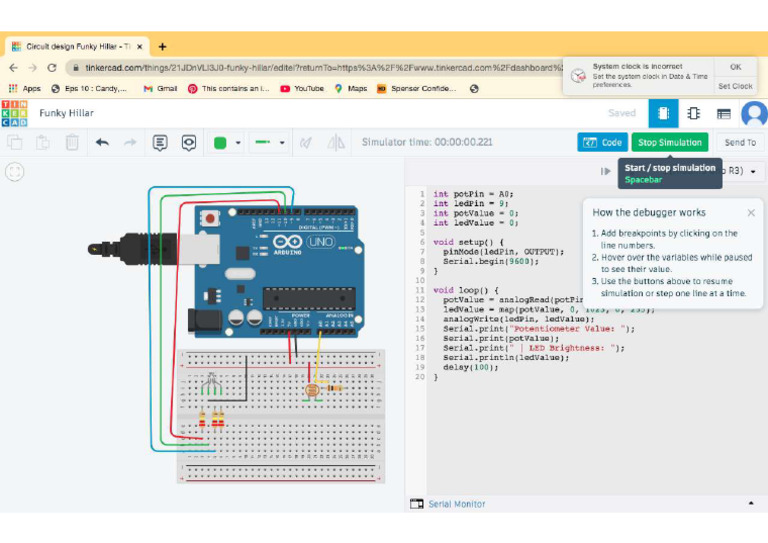The height and width of the screenshot is (543, 768).
Task: Click the Serial Monitor icon
Action: point(416,504)
